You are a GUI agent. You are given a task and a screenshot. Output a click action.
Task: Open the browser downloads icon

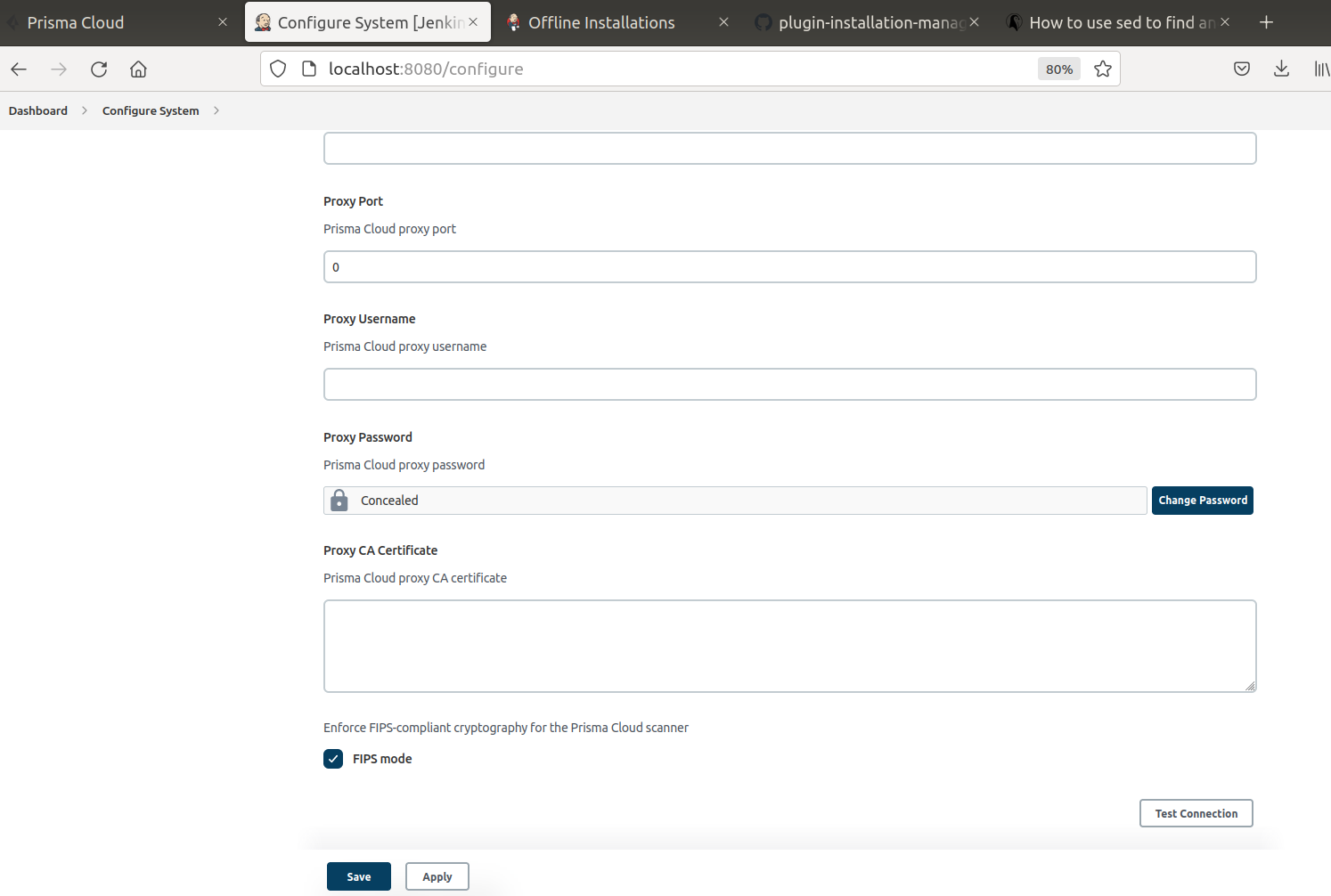click(1281, 69)
